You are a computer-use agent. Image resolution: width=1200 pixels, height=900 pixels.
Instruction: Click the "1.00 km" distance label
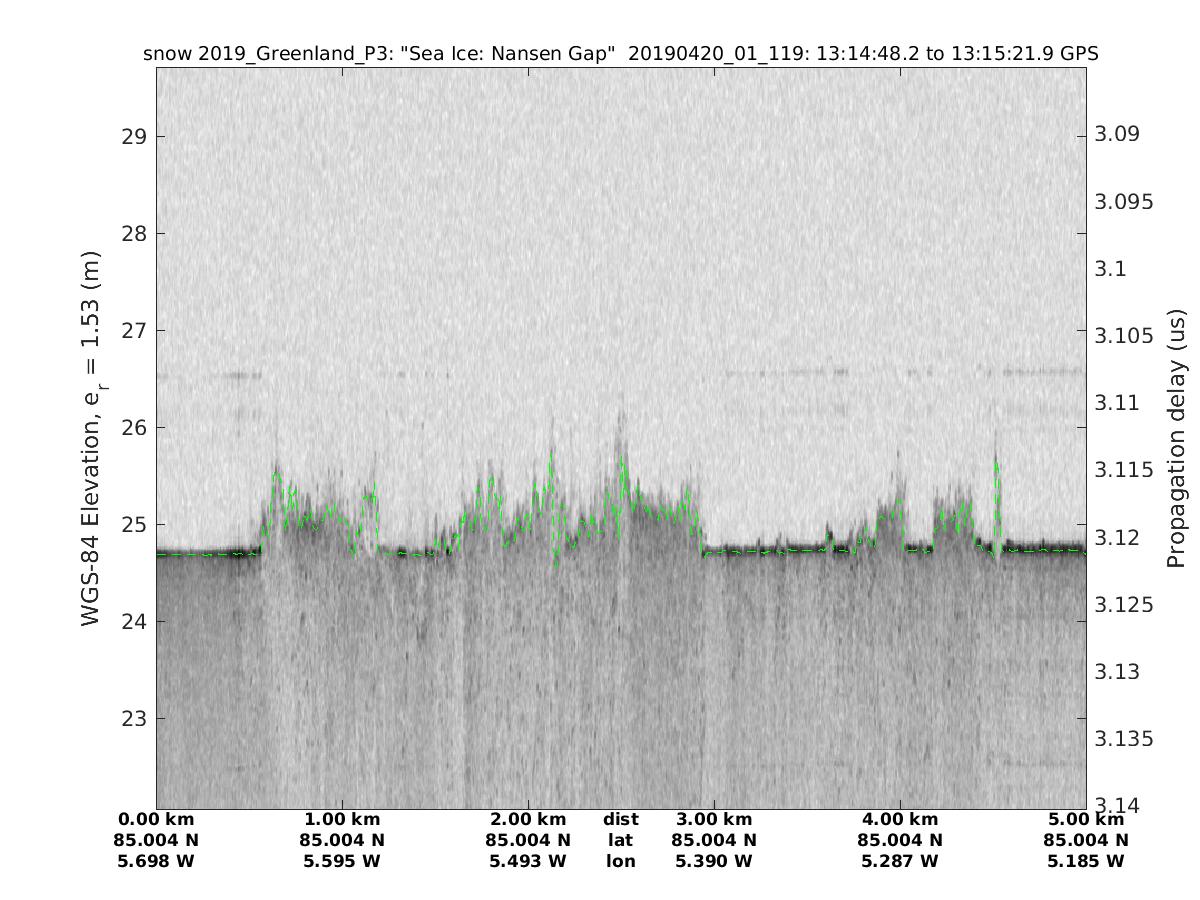pyautogui.click(x=342, y=820)
